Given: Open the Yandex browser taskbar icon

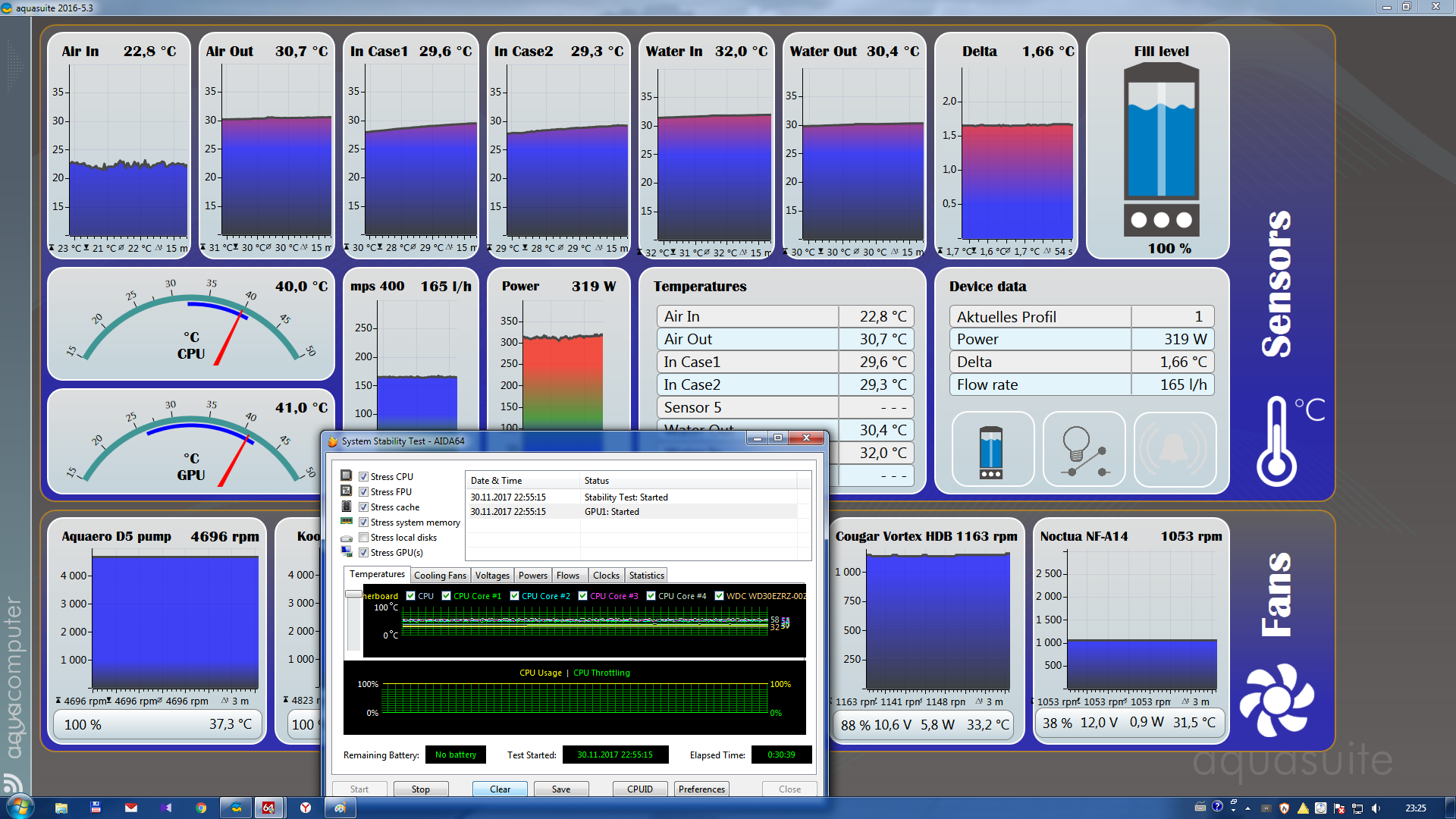Looking at the screenshot, I should coord(305,808).
